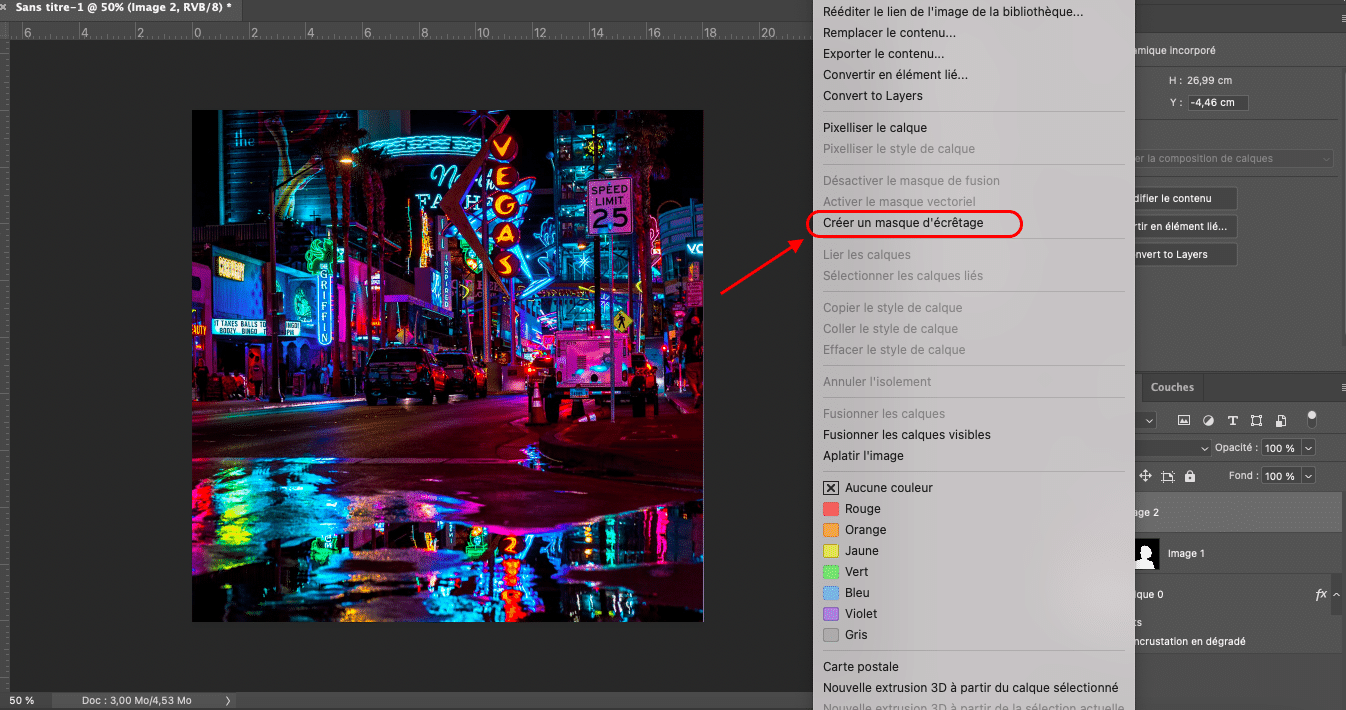1346x710 pixels.
Task: Open the composition de calques dropdown
Action: point(1234,158)
